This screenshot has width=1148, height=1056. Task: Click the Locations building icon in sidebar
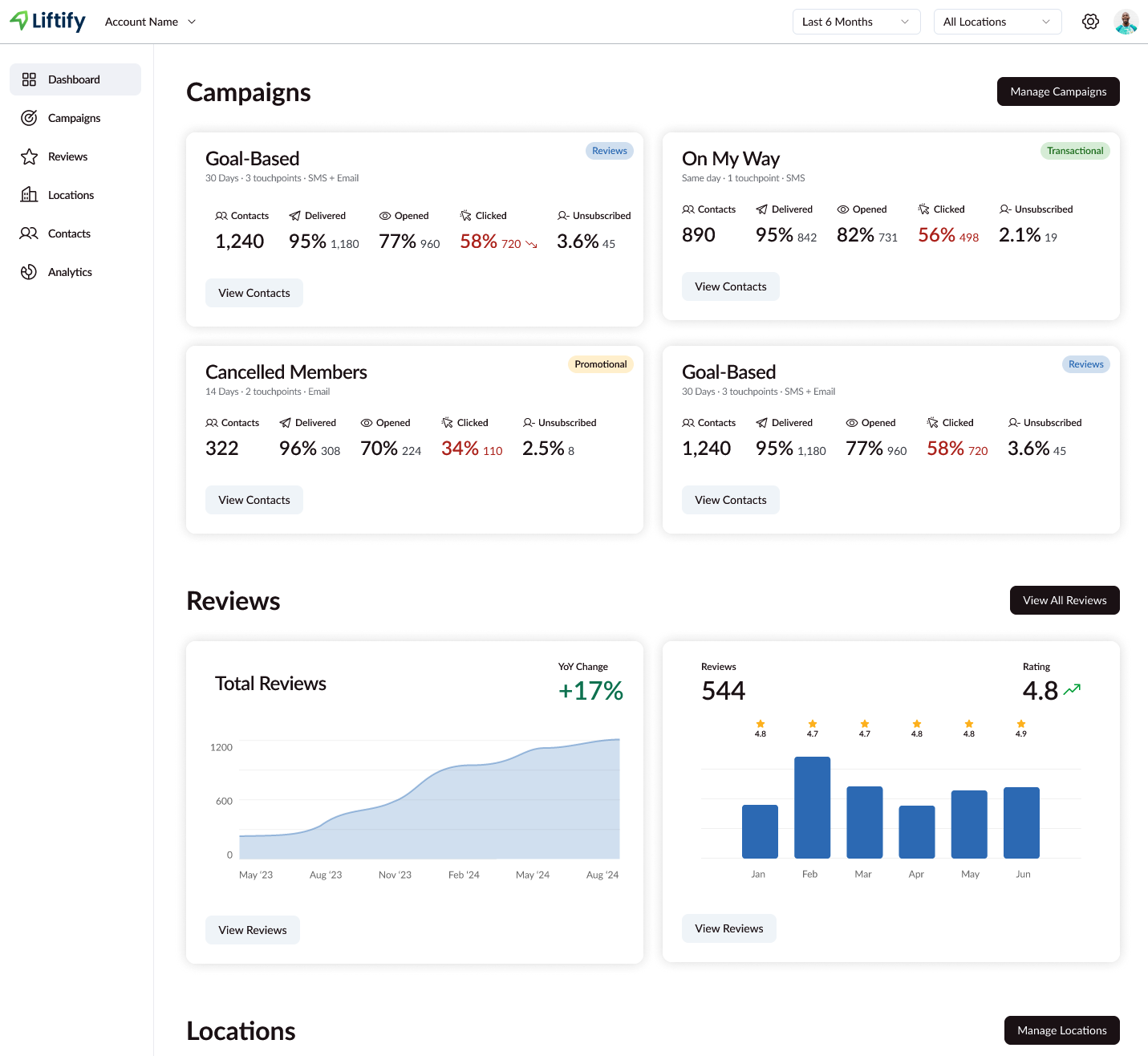pyautogui.click(x=29, y=195)
